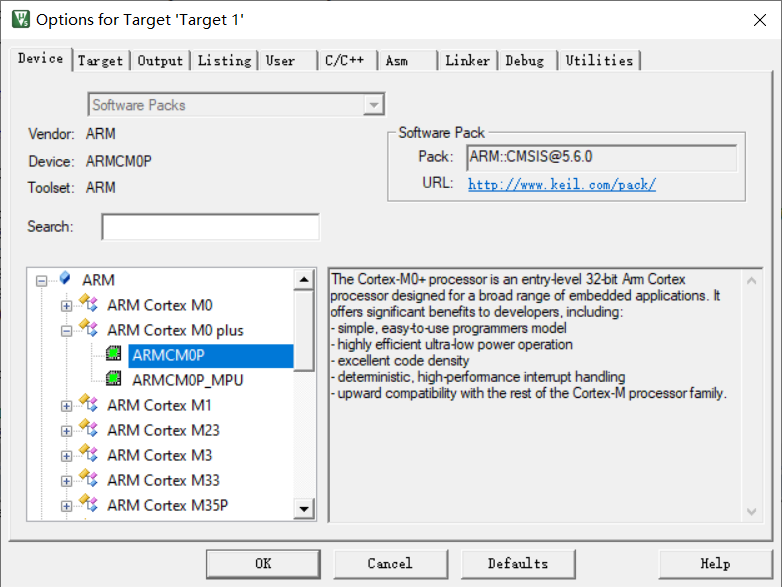Expand the ARM Cortex M23 node
Screen dimensions: 782x587
pos(66,431)
